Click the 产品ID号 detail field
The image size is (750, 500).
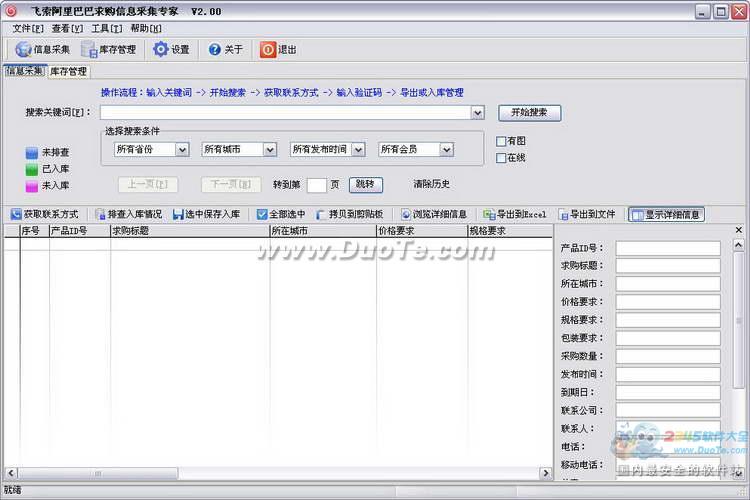[x=668, y=248]
